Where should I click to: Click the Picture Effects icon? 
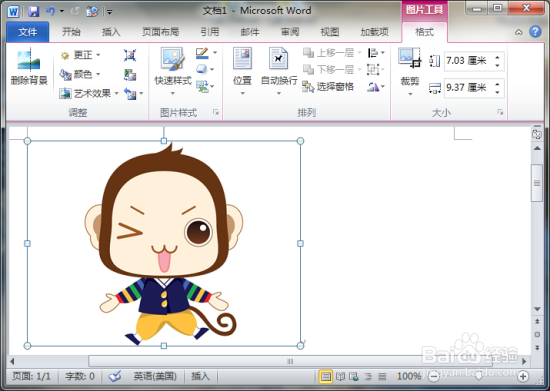[202, 69]
